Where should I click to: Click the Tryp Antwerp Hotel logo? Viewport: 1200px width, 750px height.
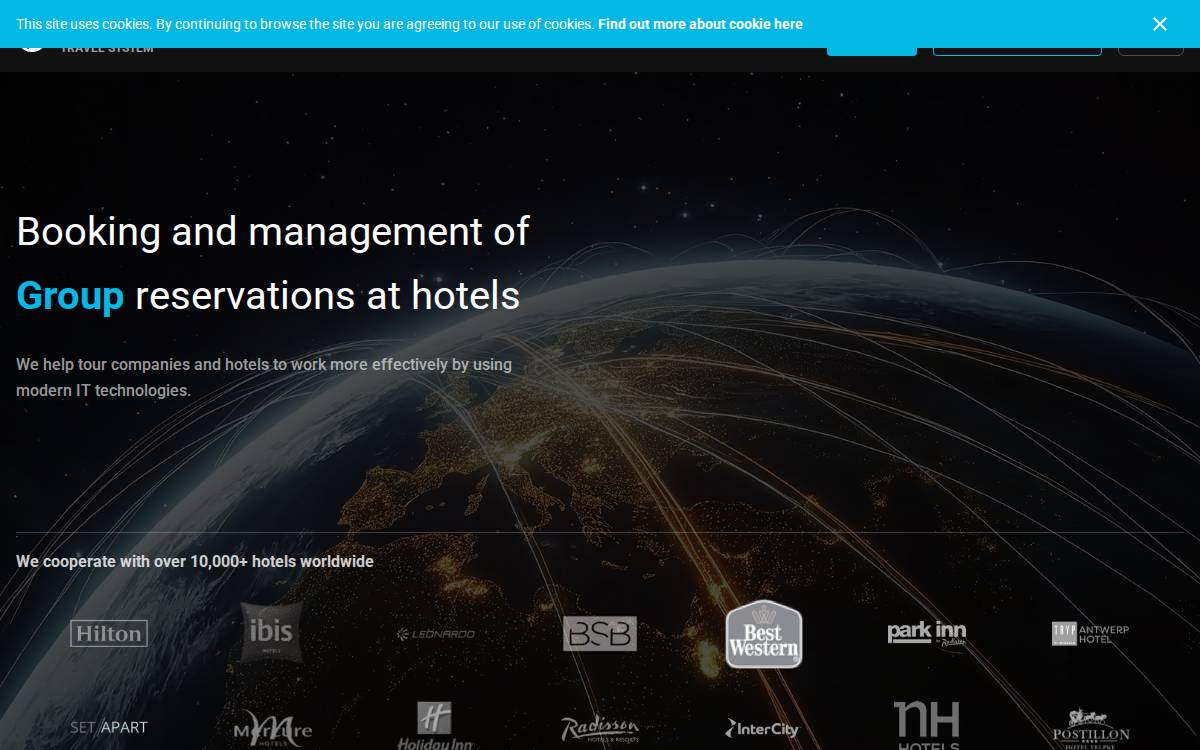pyautogui.click(x=1090, y=634)
